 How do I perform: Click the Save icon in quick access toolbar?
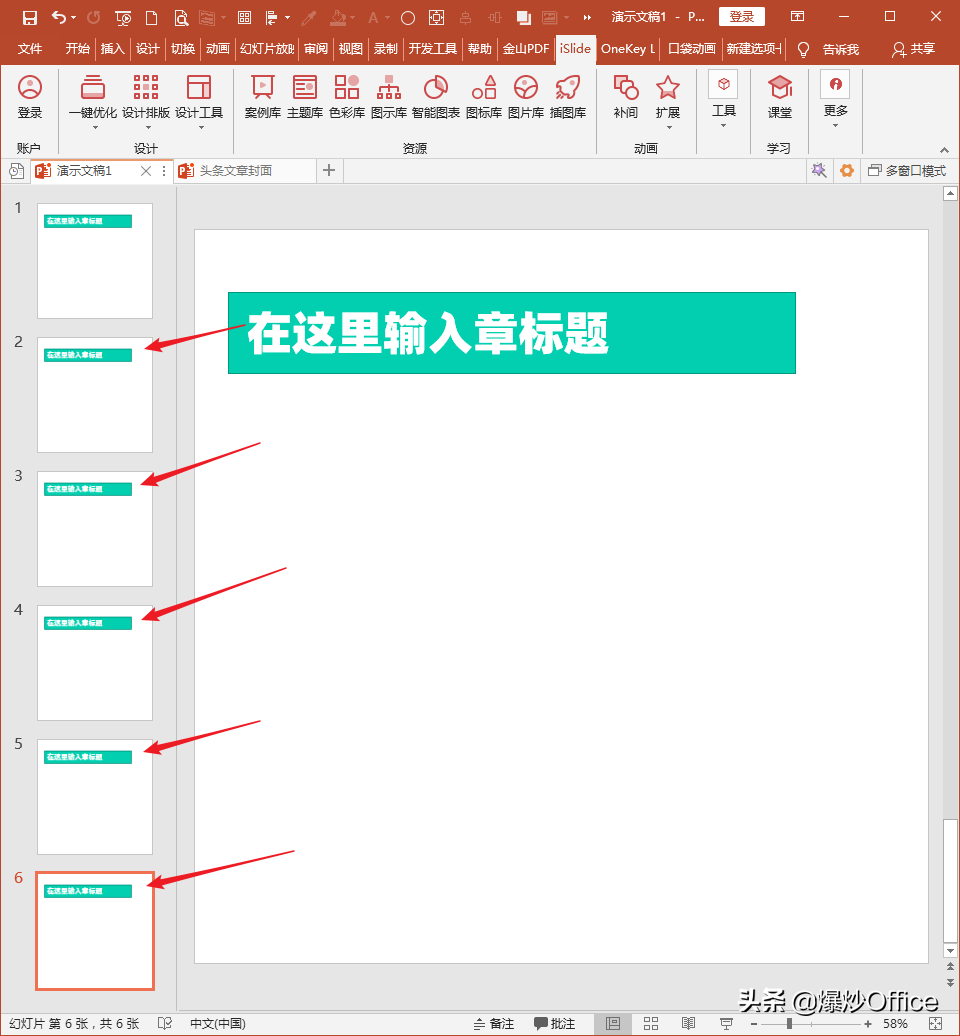click(x=30, y=17)
